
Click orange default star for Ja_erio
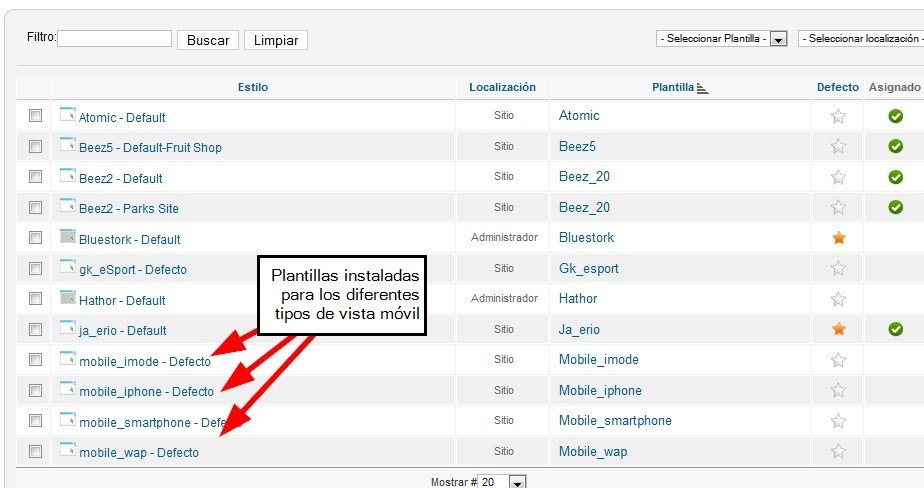click(839, 329)
